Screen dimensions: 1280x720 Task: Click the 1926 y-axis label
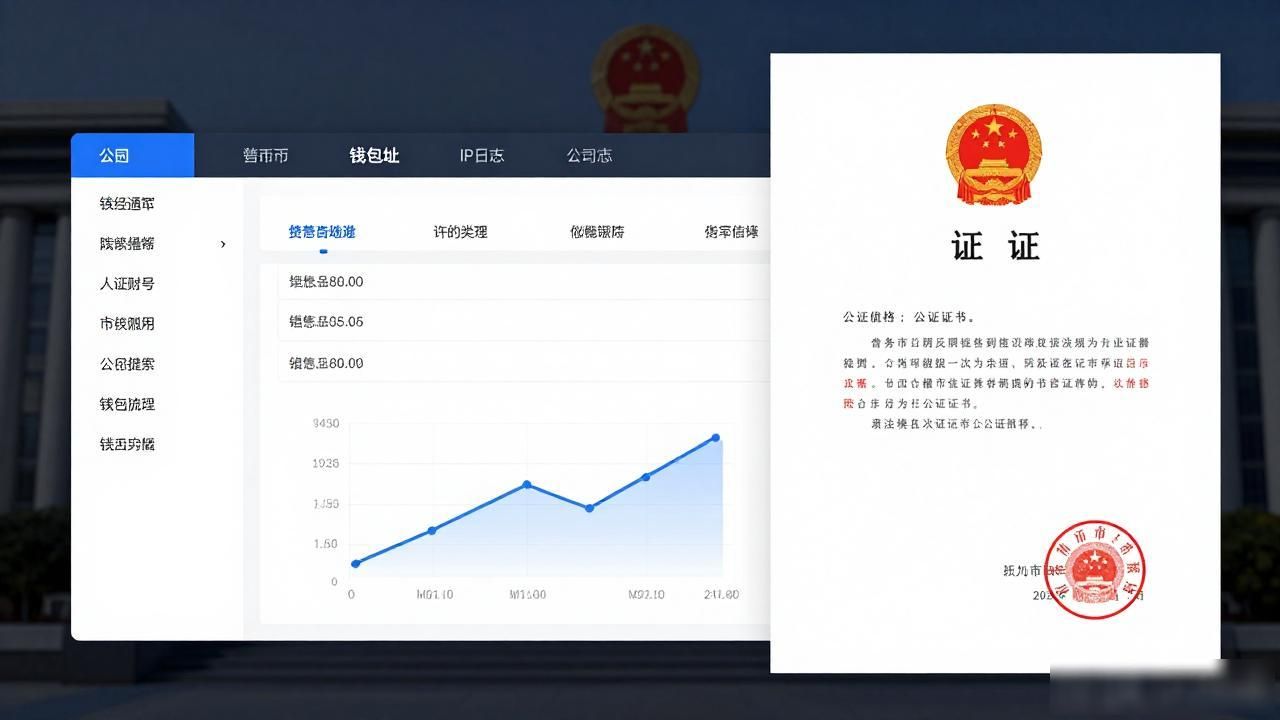pyautogui.click(x=326, y=464)
